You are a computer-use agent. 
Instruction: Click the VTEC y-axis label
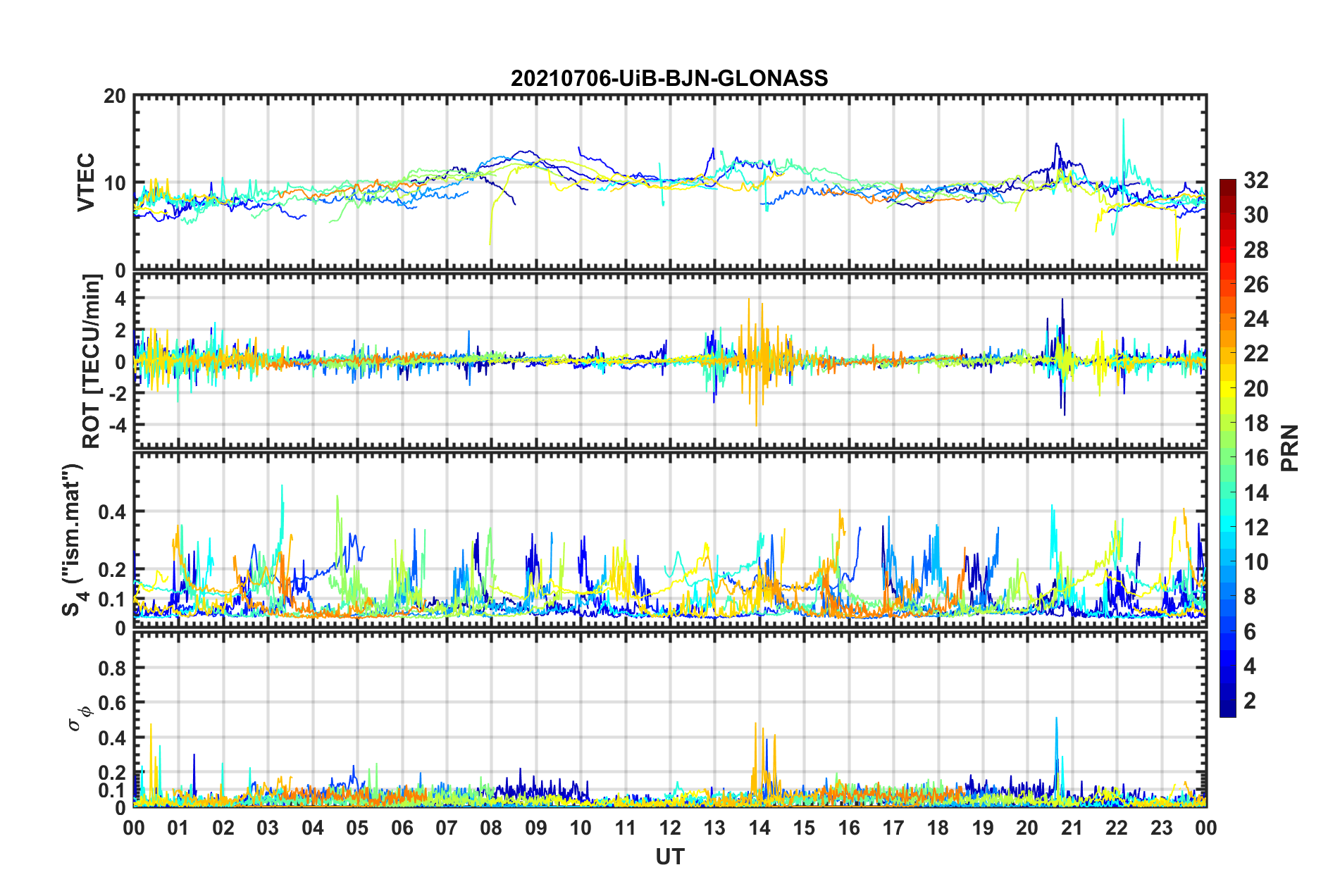tap(86, 182)
